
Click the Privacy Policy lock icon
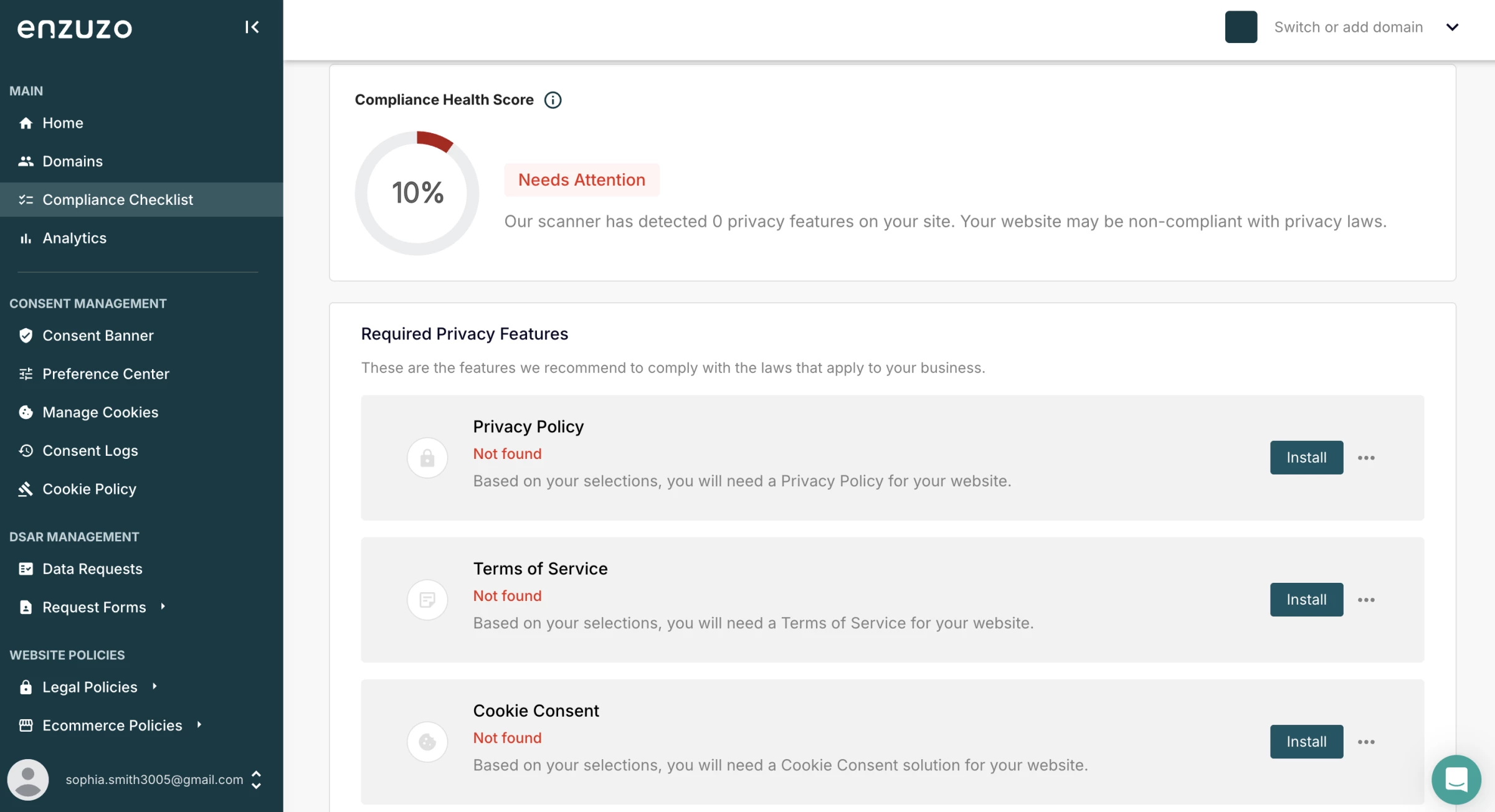[427, 458]
